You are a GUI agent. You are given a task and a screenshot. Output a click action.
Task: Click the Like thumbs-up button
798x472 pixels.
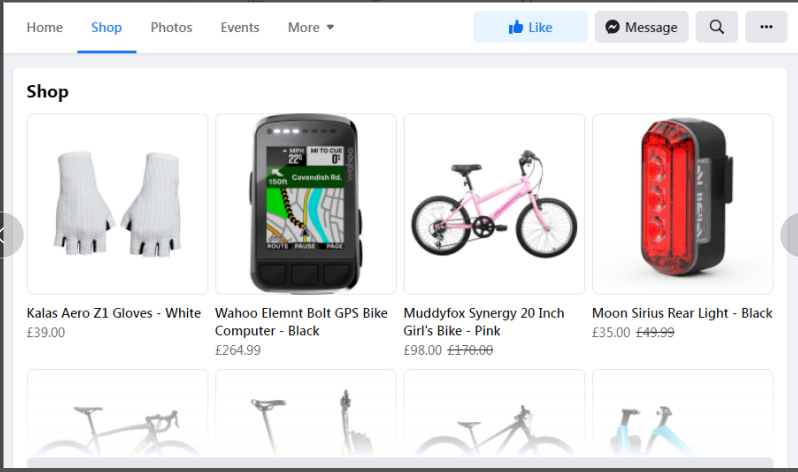coord(530,27)
